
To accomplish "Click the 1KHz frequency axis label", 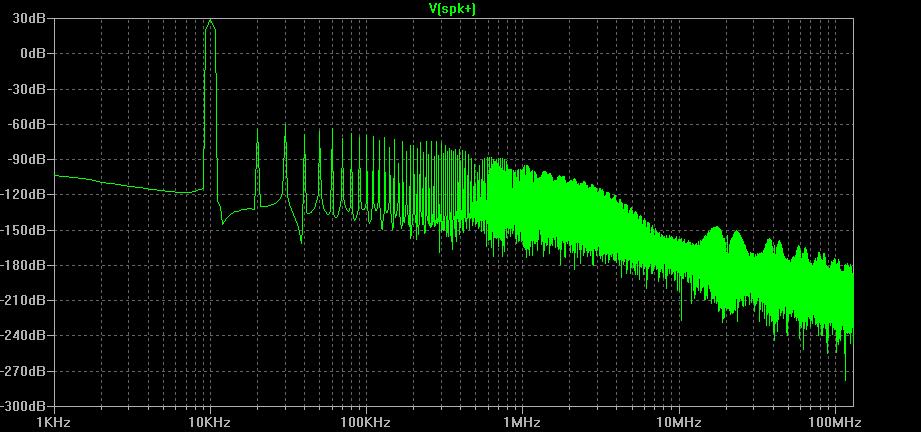I will (55, 423).
